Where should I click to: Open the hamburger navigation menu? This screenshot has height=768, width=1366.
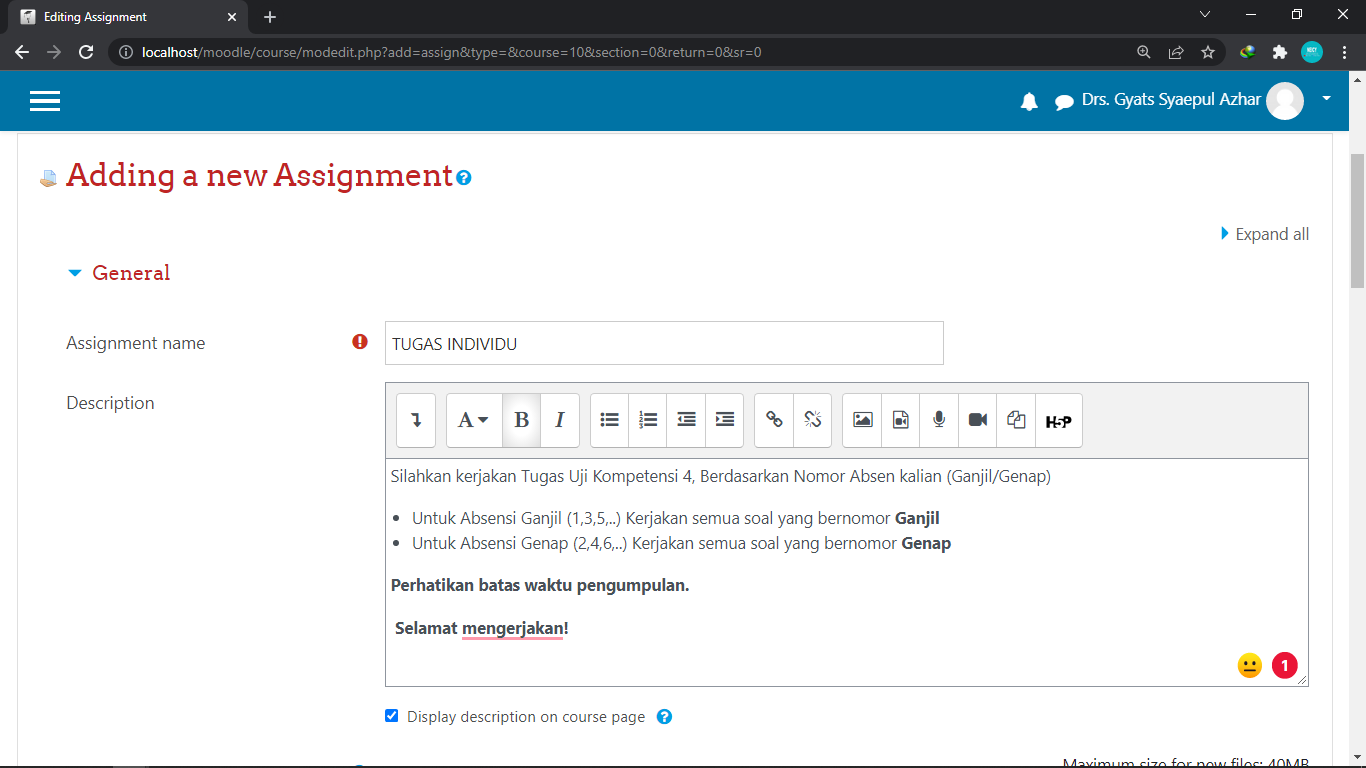click(x=45, y=101)
